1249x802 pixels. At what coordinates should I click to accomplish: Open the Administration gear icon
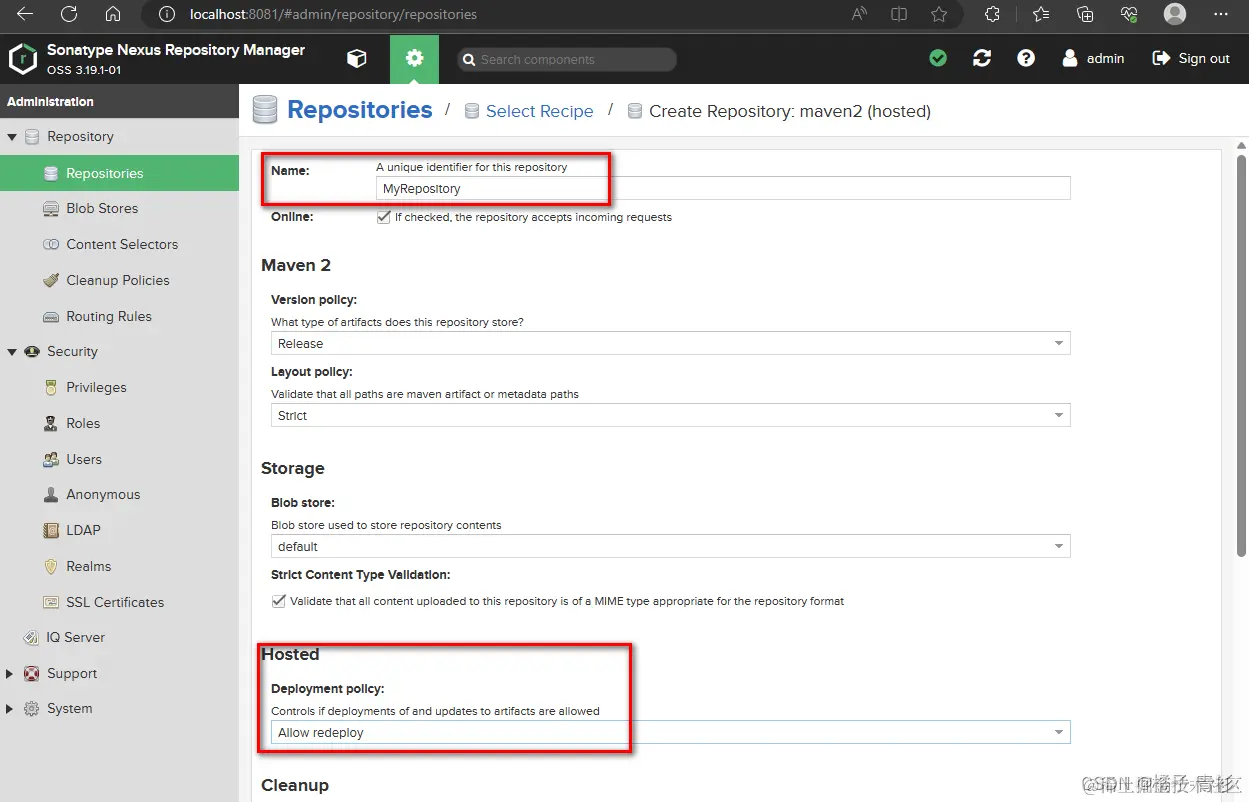(x=414, y=59)
